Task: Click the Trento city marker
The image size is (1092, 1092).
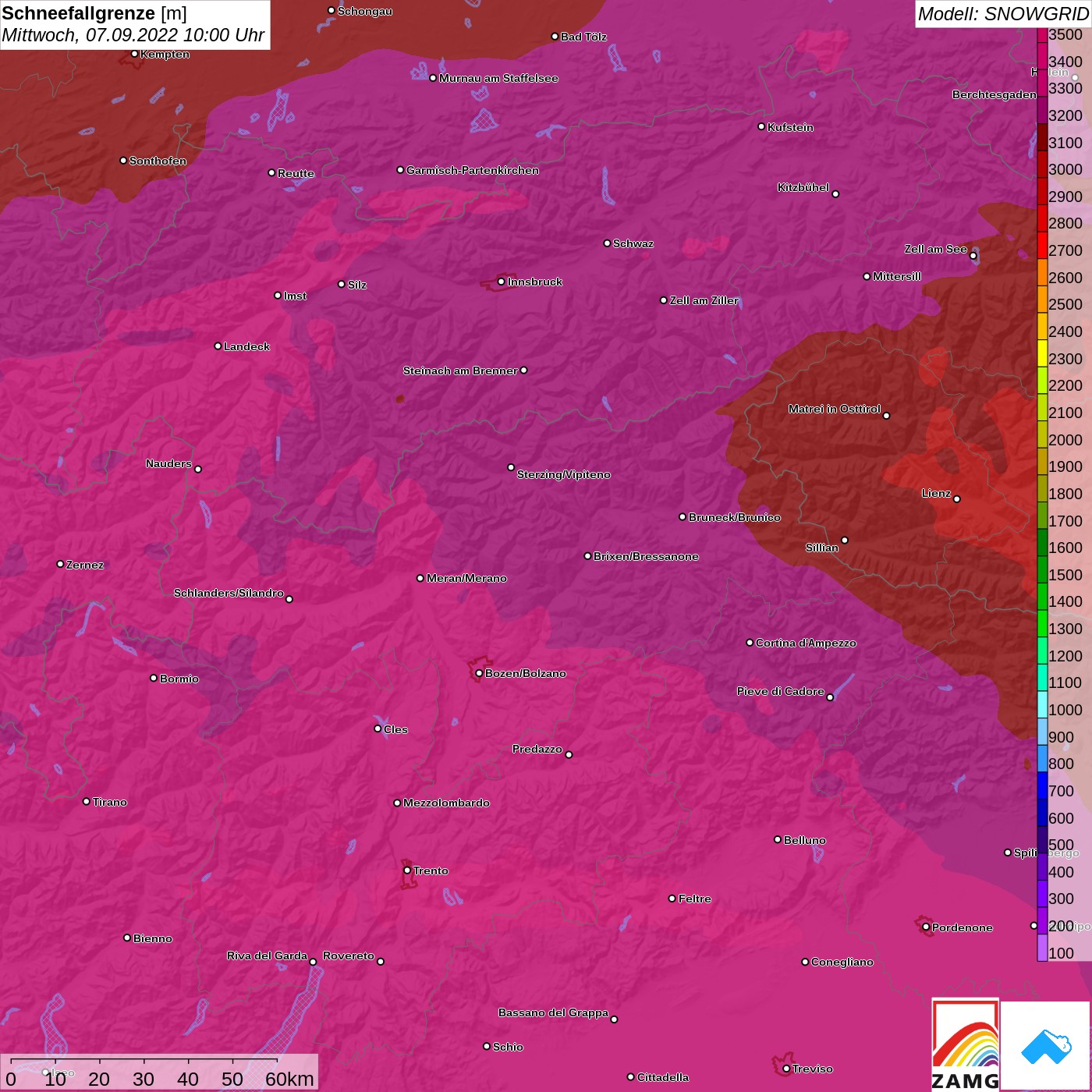Action: [407, 870]
